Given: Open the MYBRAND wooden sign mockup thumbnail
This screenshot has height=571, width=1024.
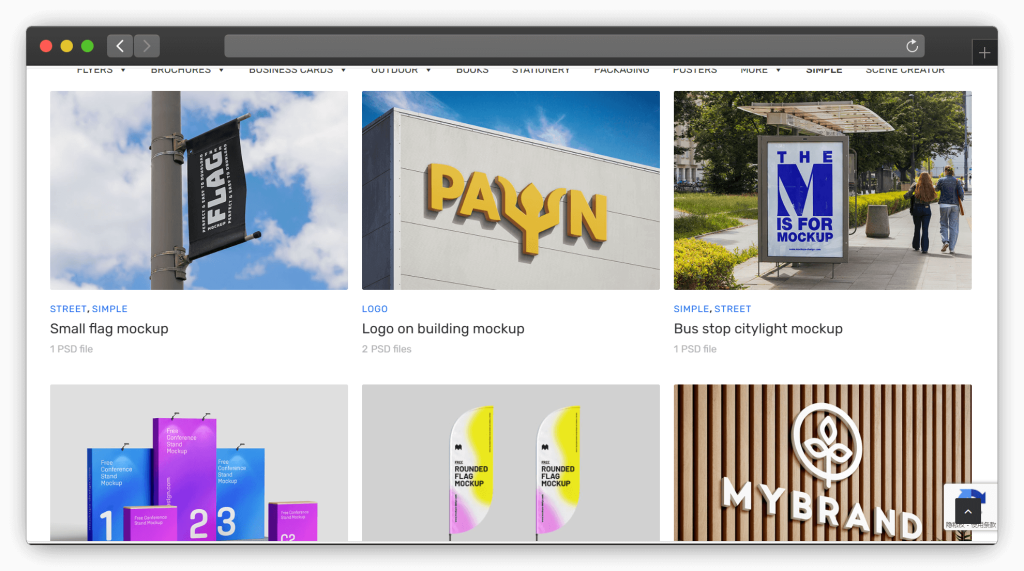Looking at the screenshot, I should 822,462.
